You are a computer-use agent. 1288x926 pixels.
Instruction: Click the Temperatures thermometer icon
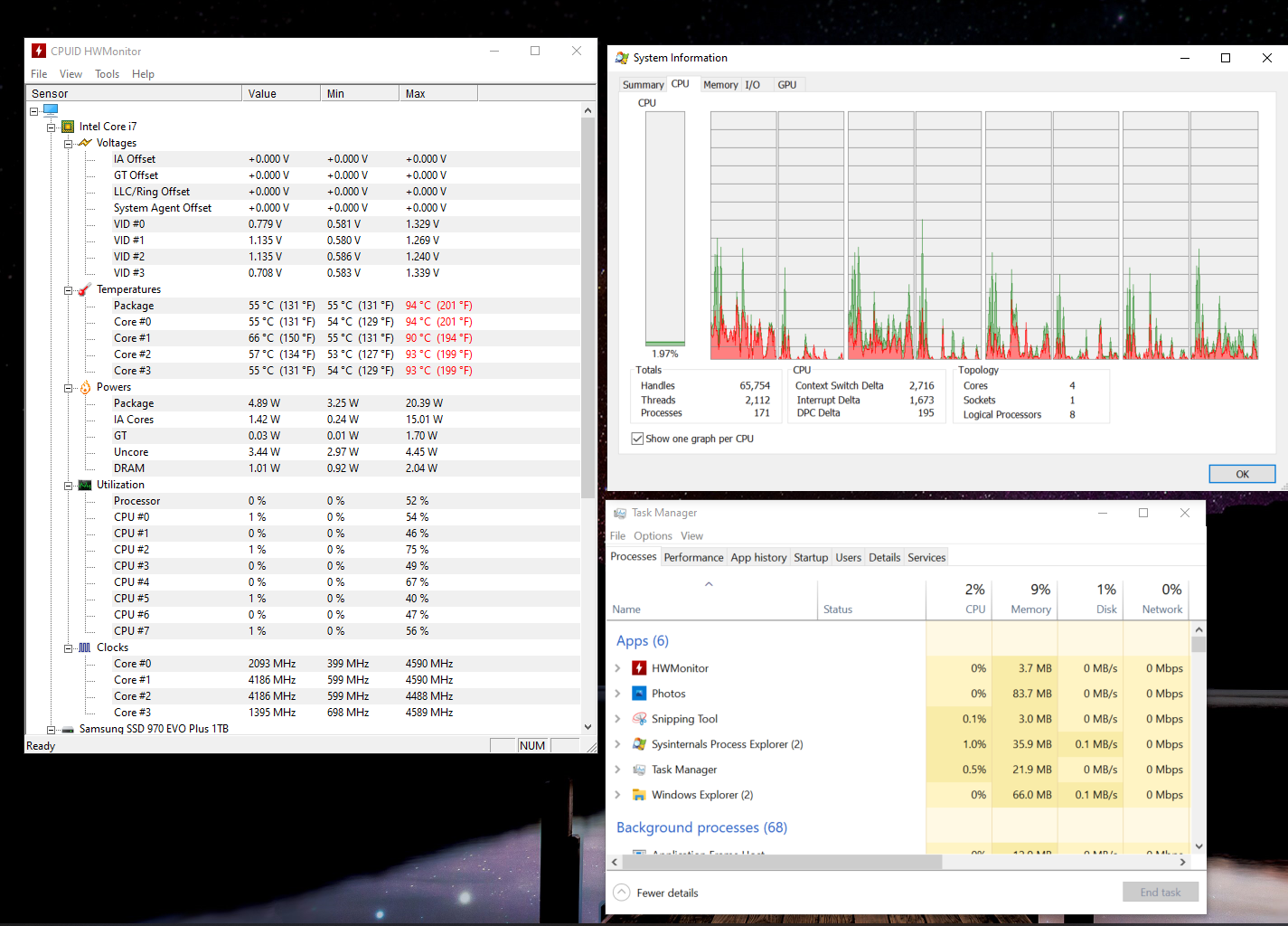(x=85, y=289)
